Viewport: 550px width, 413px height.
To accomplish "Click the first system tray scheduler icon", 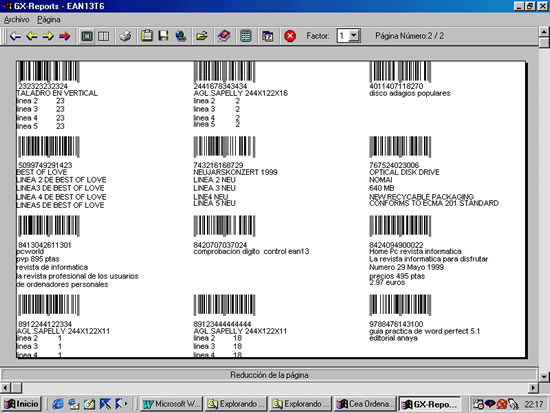I will coord(478,404).
